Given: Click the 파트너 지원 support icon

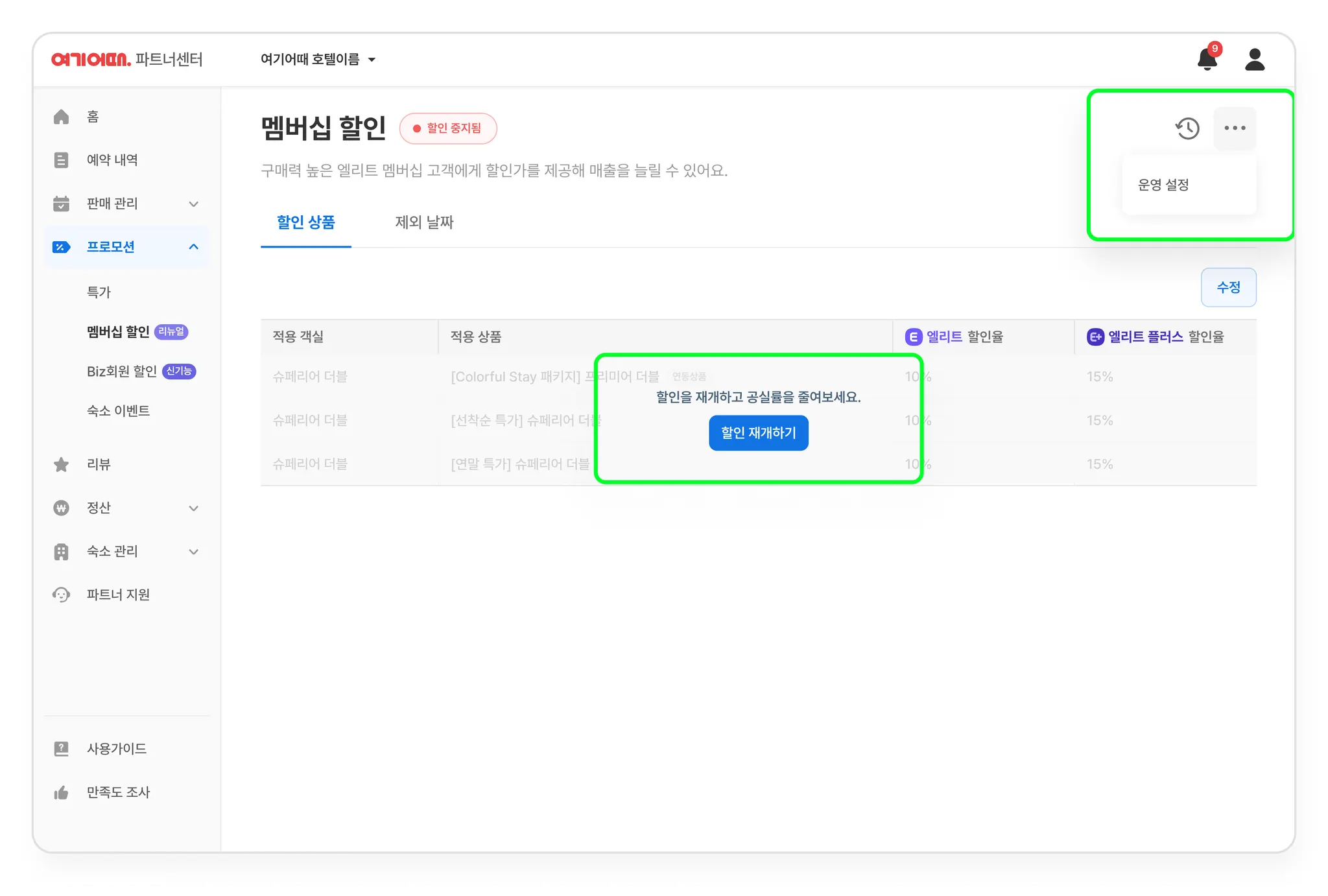Looking at the screenshot, I should coord(61,595).
